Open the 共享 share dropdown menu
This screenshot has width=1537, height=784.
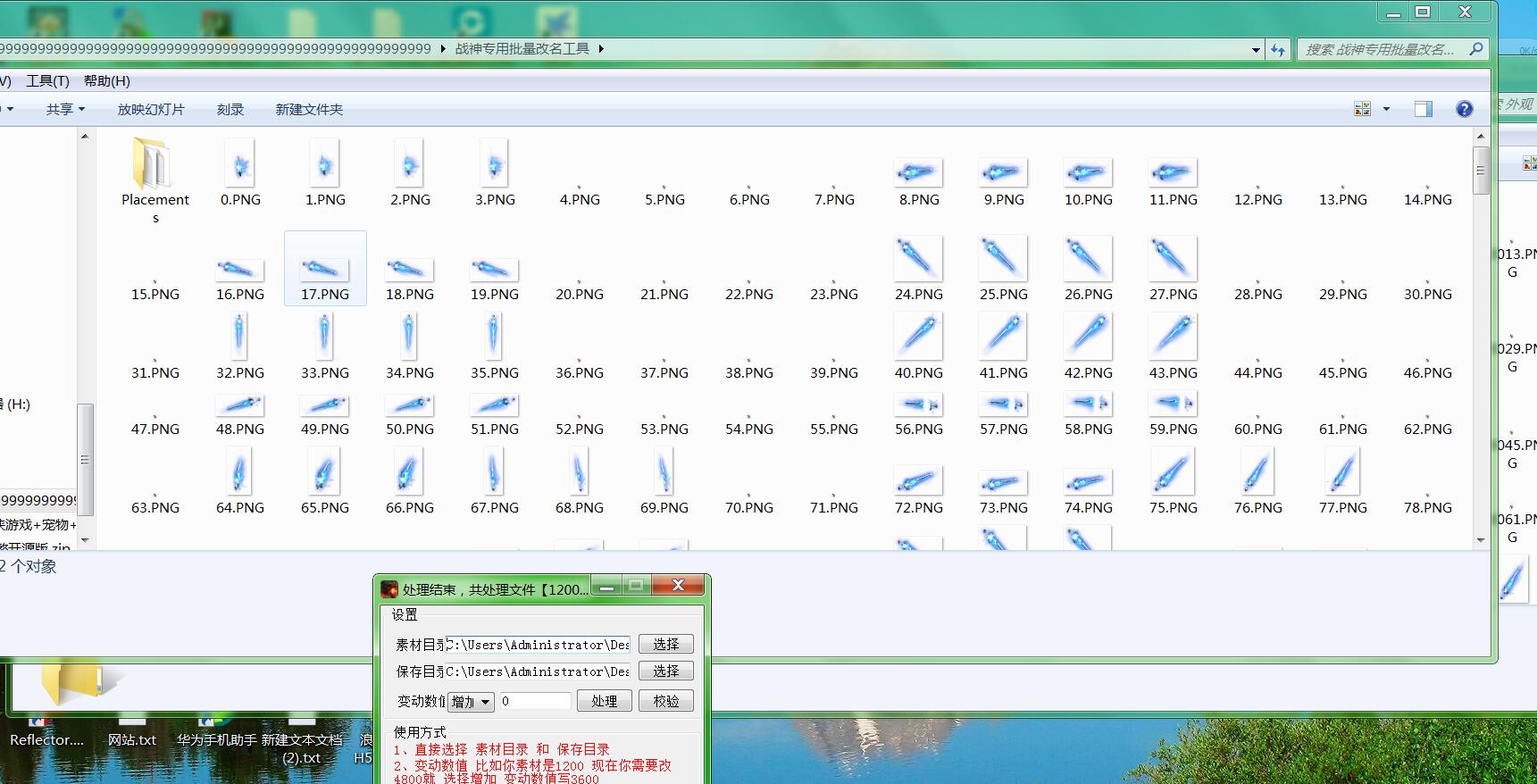pyautogui.click(x=65, y=109)
